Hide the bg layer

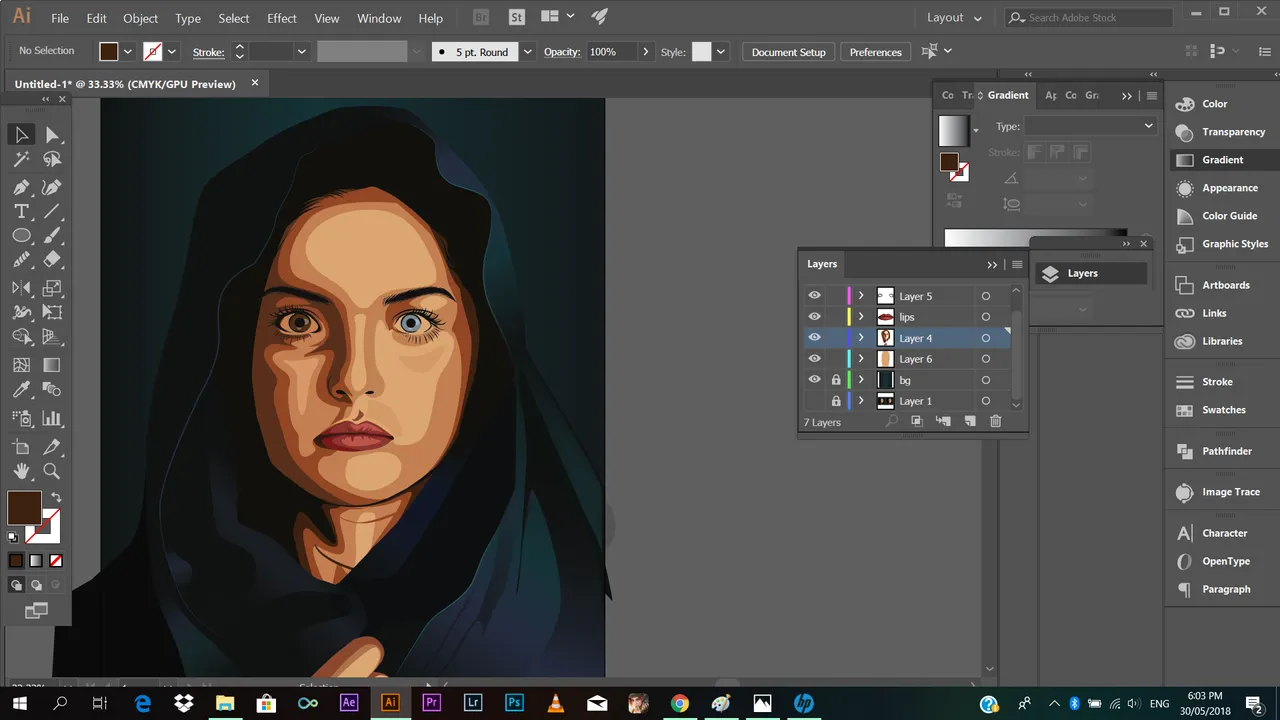pos(814,380)
